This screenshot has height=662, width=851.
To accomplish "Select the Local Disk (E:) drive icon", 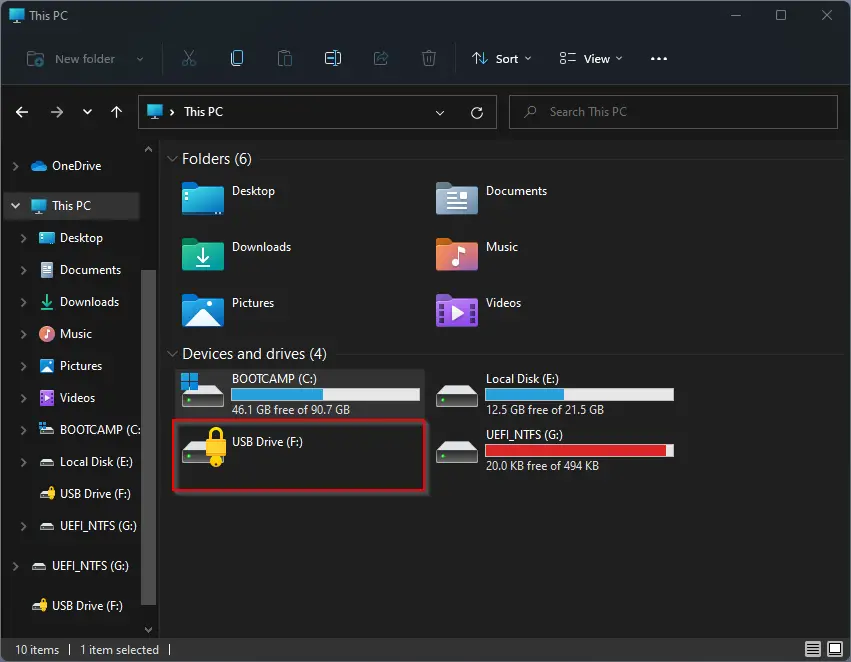I will coord(456,396).
